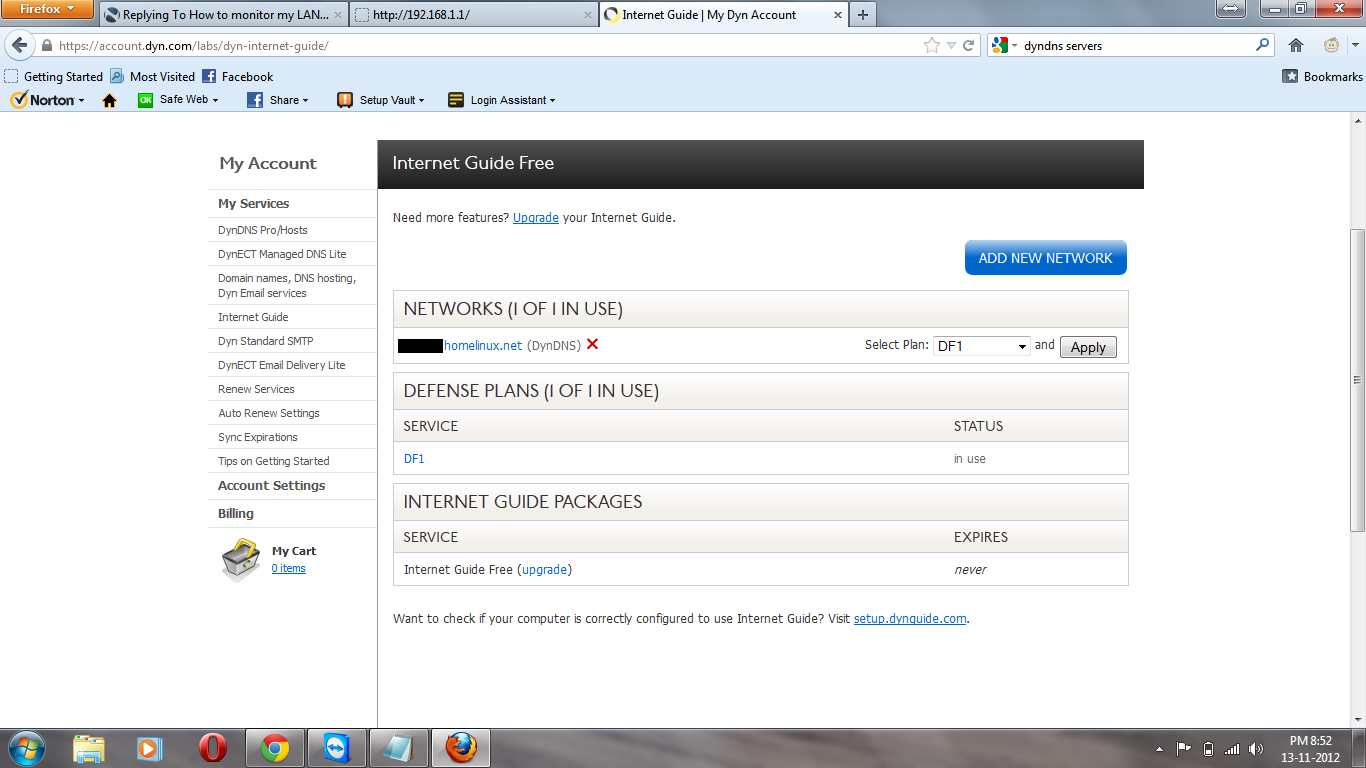Click the homelinux.net network link
The width and height of the screenshot is (1366, 768).
pyautogui.click(x=483, y=345)
